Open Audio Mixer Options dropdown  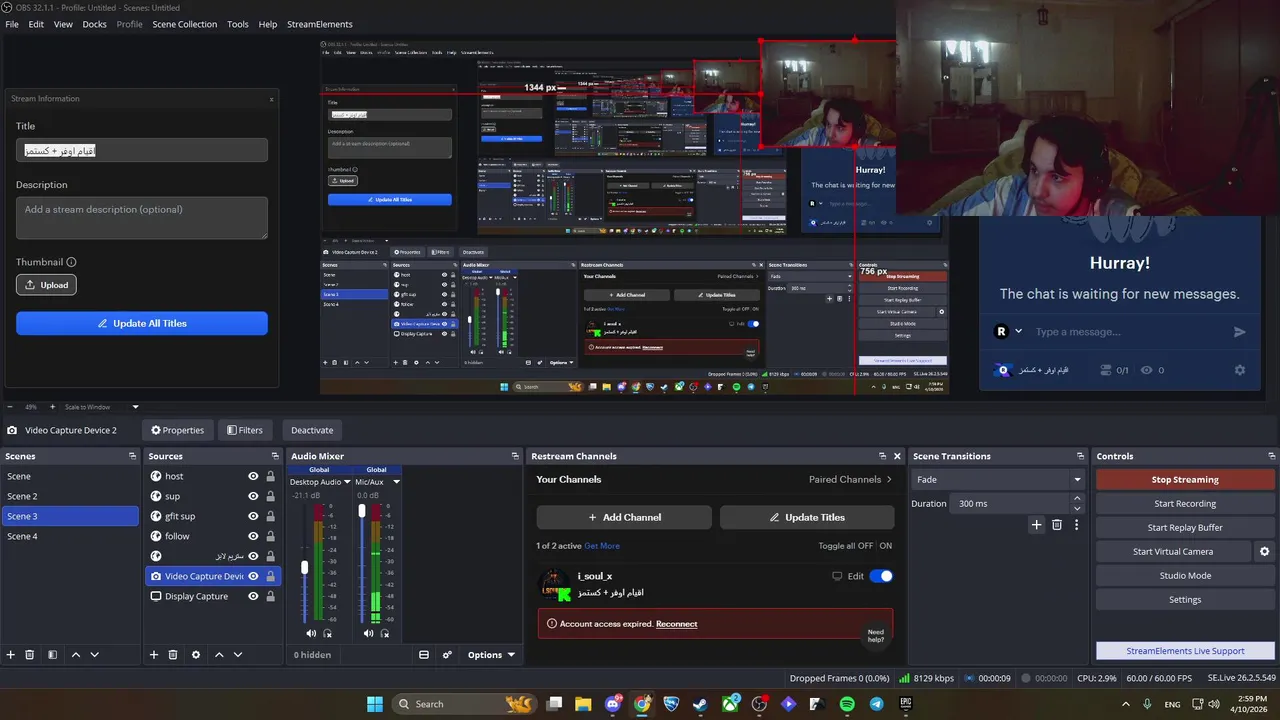[x=491, y=655]
